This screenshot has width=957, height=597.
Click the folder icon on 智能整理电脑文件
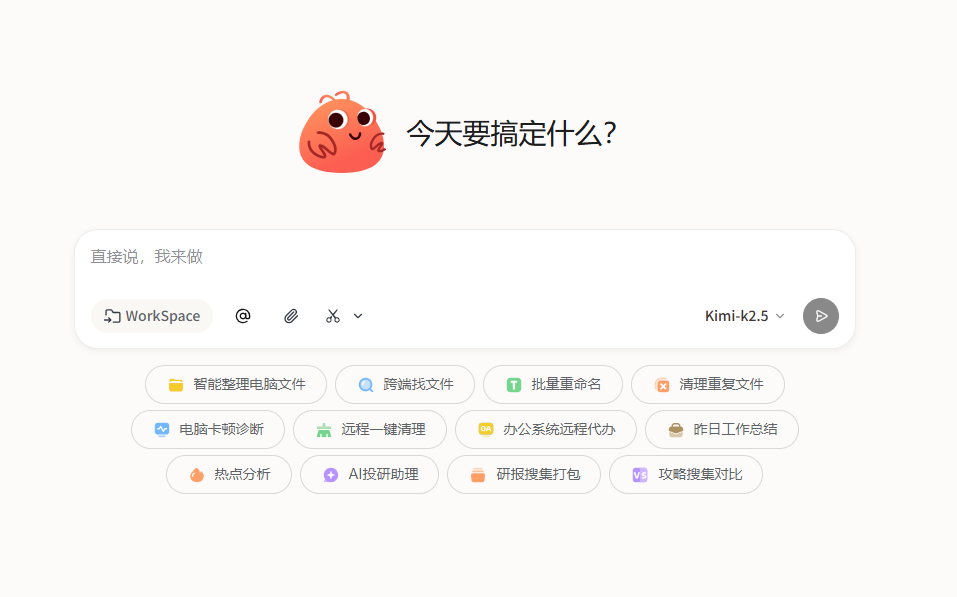tap(176, 384)
